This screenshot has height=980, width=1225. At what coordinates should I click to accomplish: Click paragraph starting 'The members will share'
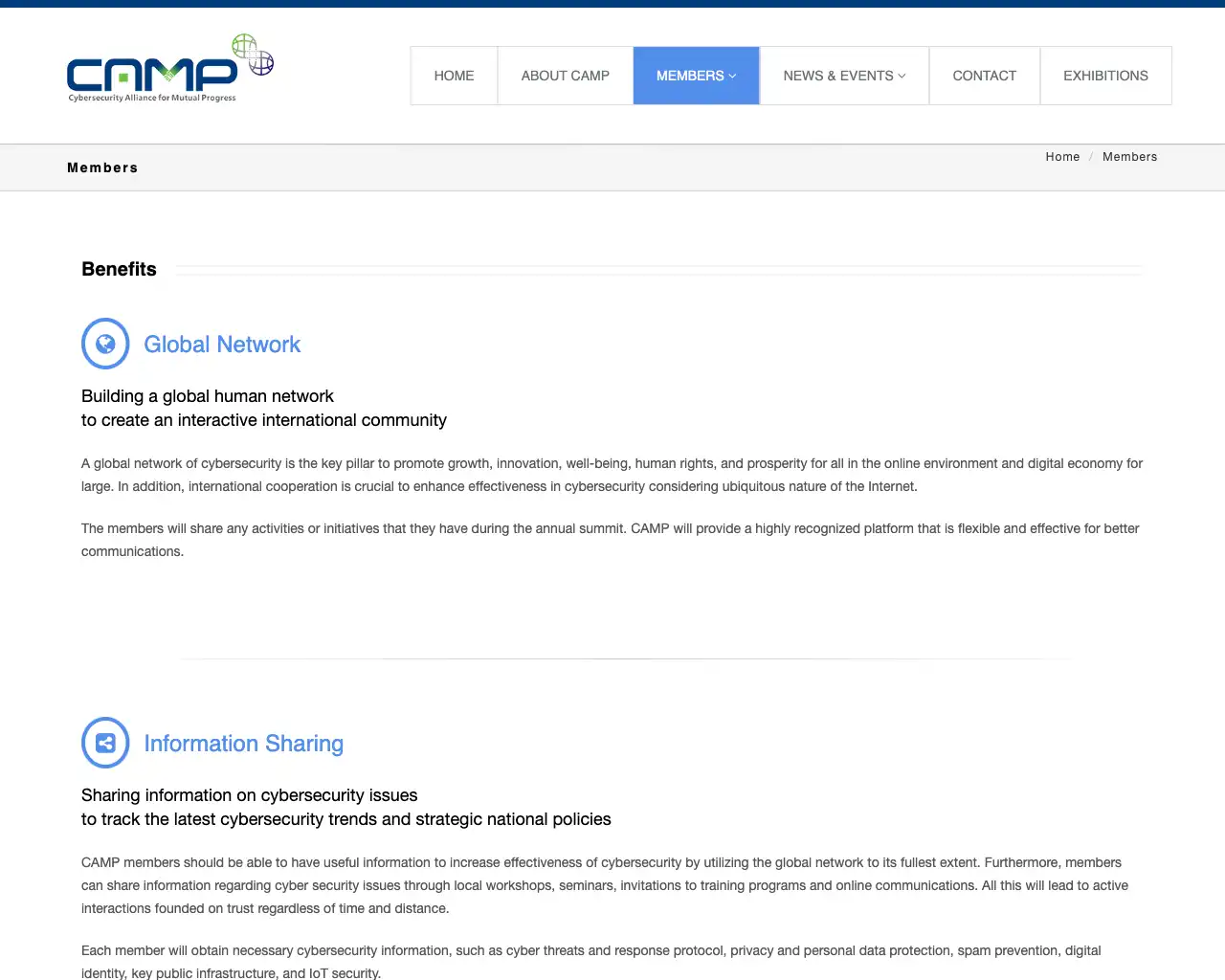tap(611, 540)
